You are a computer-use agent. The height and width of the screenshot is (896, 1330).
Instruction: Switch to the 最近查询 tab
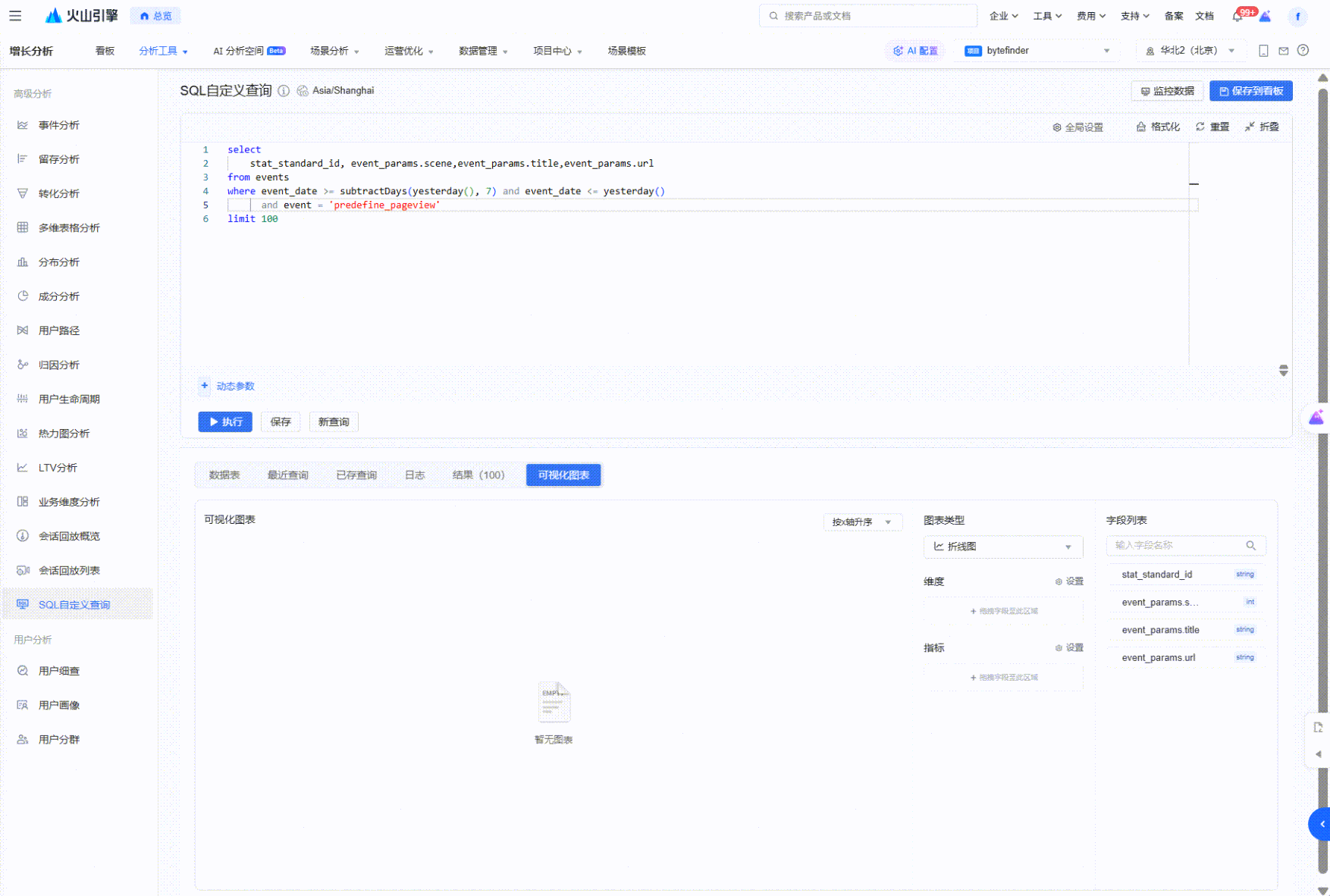(x=287, y=475)
